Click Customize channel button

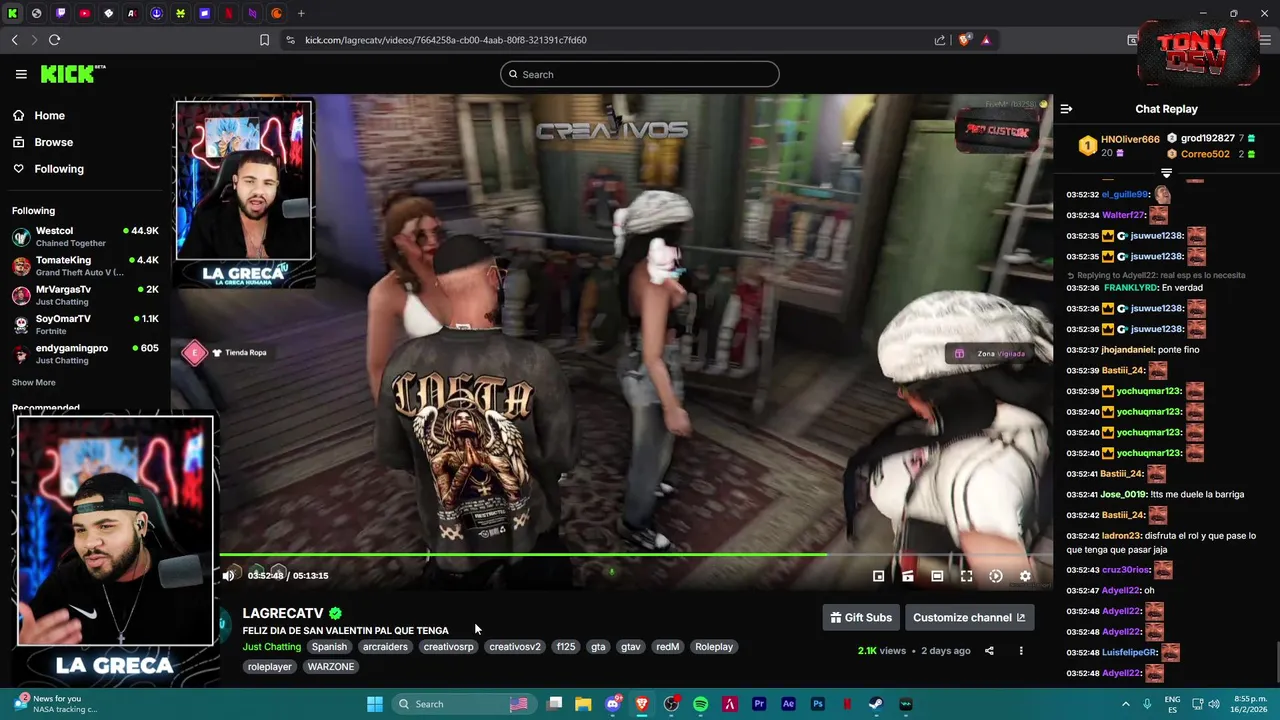[x=969, y=617]
